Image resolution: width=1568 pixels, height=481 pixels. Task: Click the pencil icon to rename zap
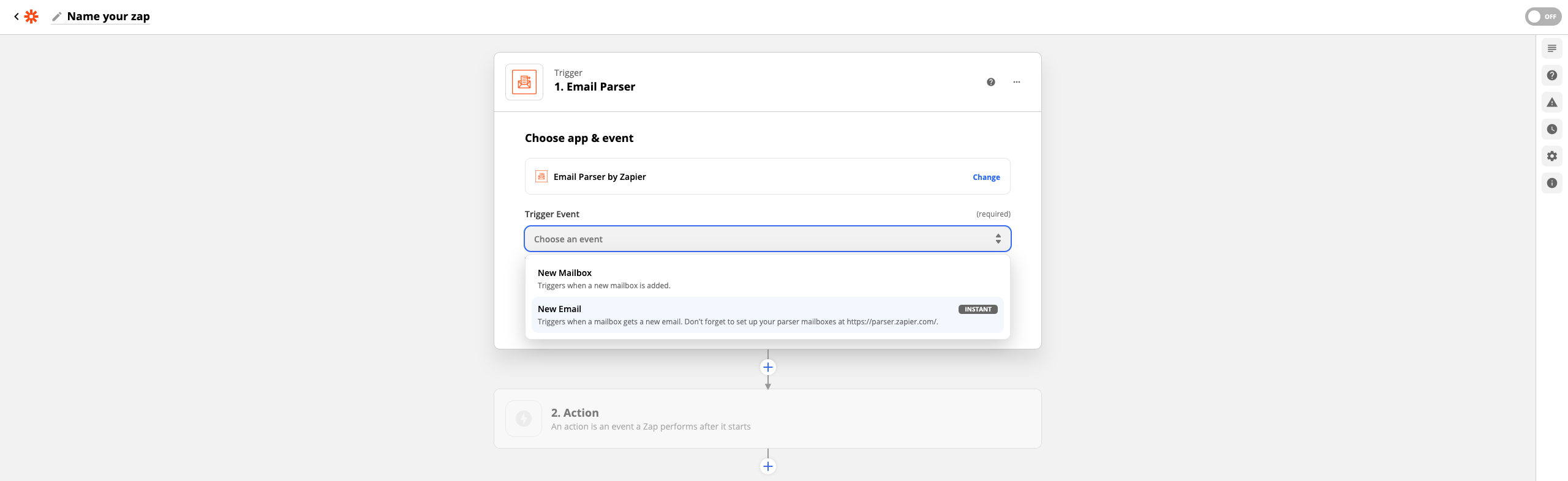[x=57, y=17]
